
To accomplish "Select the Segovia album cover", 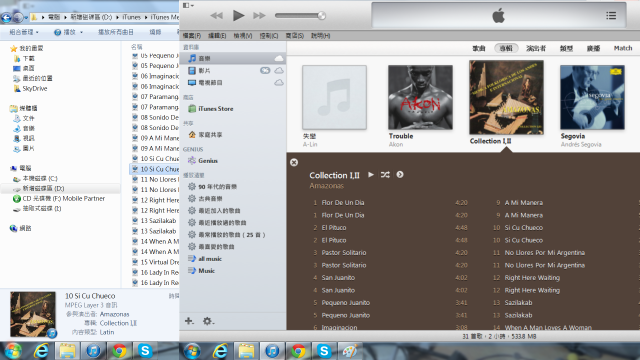I will click(x=592, y=97).
